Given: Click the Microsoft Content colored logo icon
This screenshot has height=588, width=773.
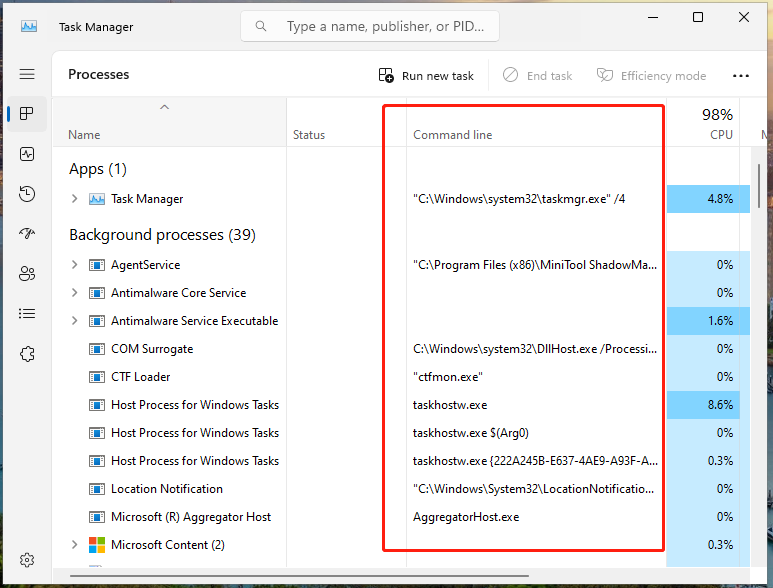Looking at the screenshot, I should pyautogui.click(x=97, y=545).
